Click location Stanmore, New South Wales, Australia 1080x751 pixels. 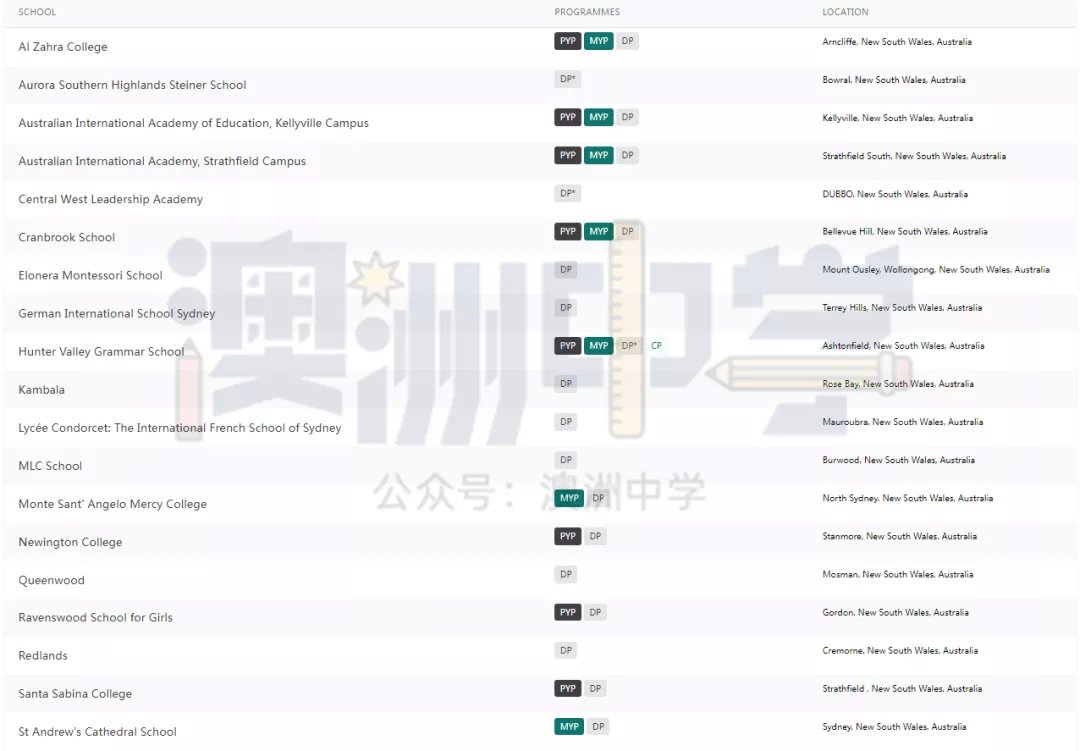[x=899, y=536]
